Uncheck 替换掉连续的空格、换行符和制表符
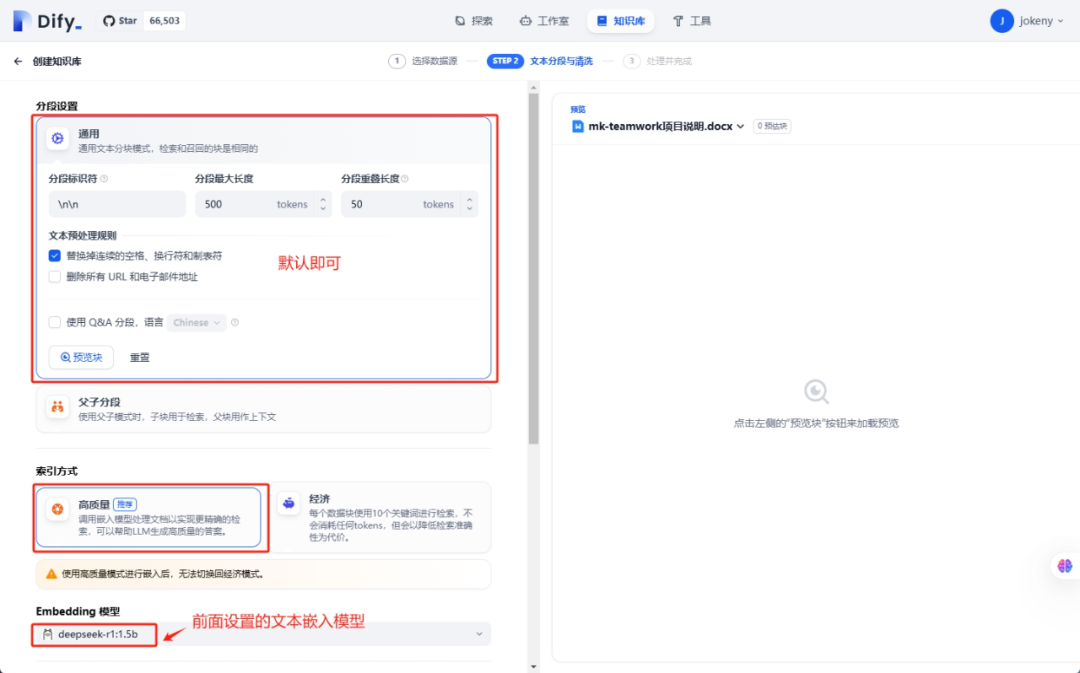1080x673 pixels. [54, 256]
